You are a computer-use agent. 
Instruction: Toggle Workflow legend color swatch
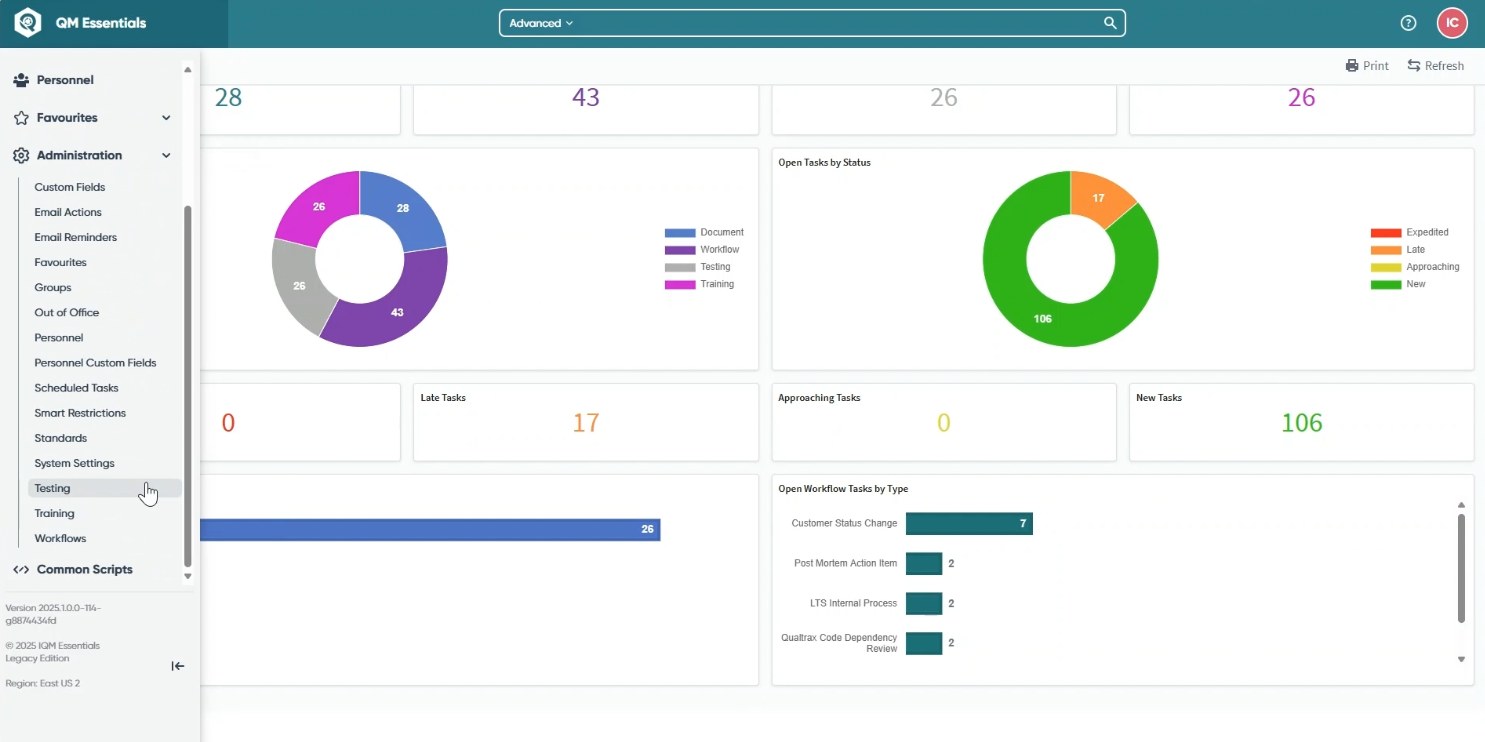[x=679, y=250]
